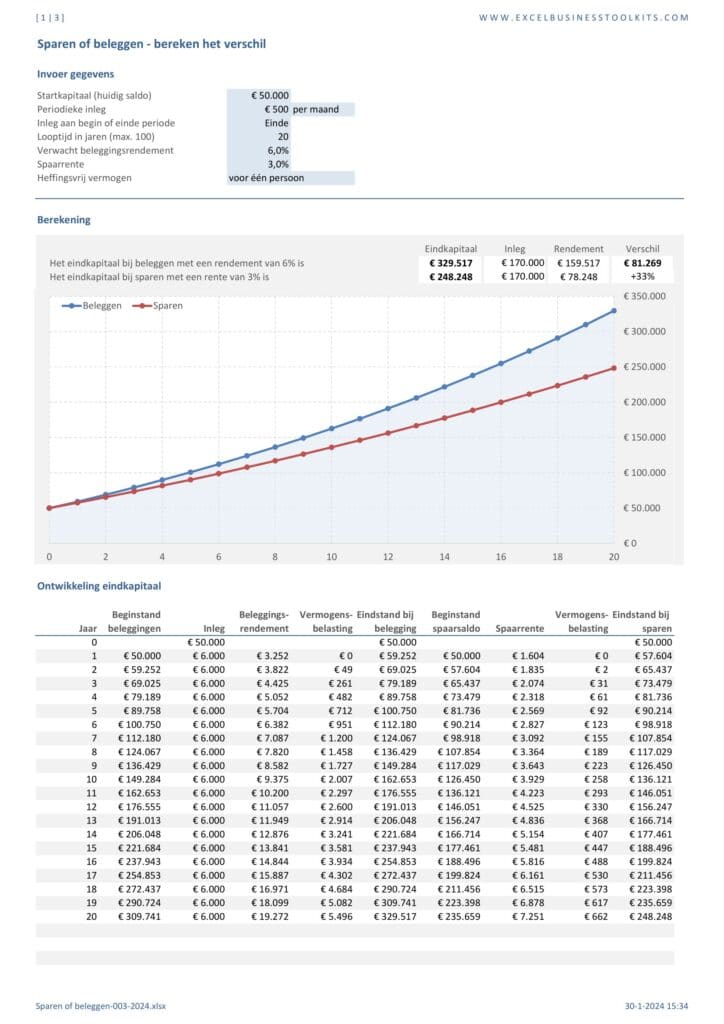The width and height of the screenshot is (724, 1024).
Task: Open the 'per maand' frequency cell
Action: pyautogui.click(x=323, y=109)
